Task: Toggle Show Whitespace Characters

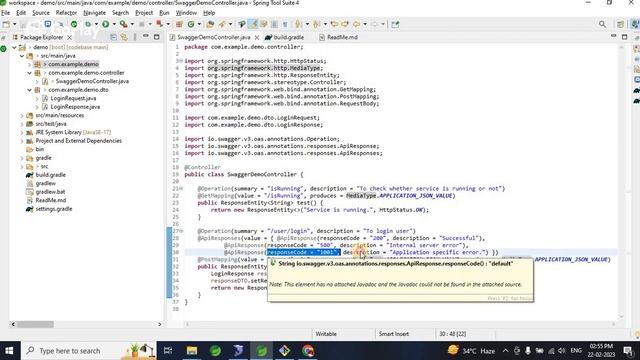Action: pyautogui.click(x=285, y=24)
